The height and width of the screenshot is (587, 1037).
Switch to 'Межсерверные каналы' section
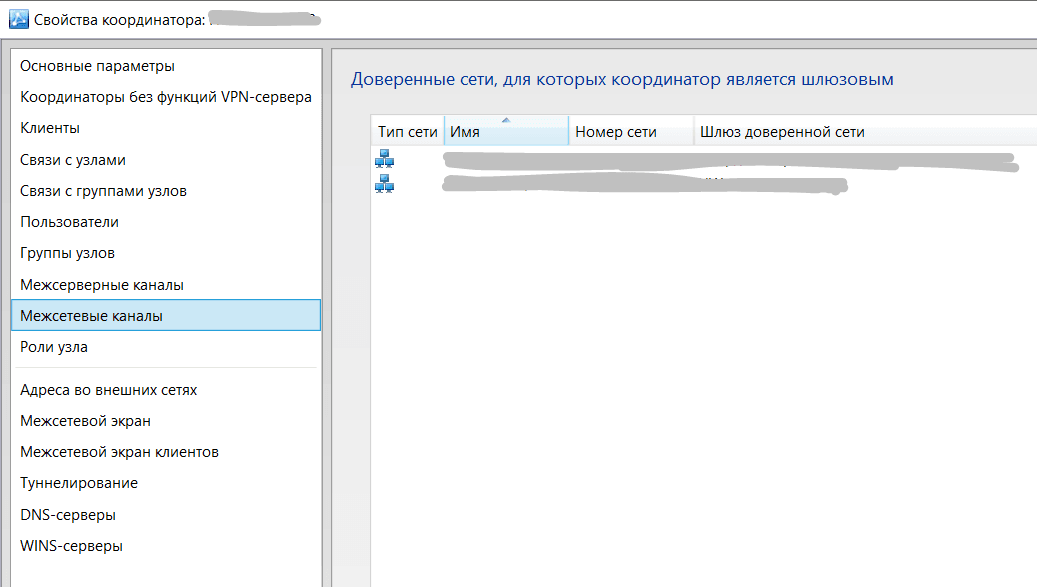pyautogui.click(x=102, y=285)
